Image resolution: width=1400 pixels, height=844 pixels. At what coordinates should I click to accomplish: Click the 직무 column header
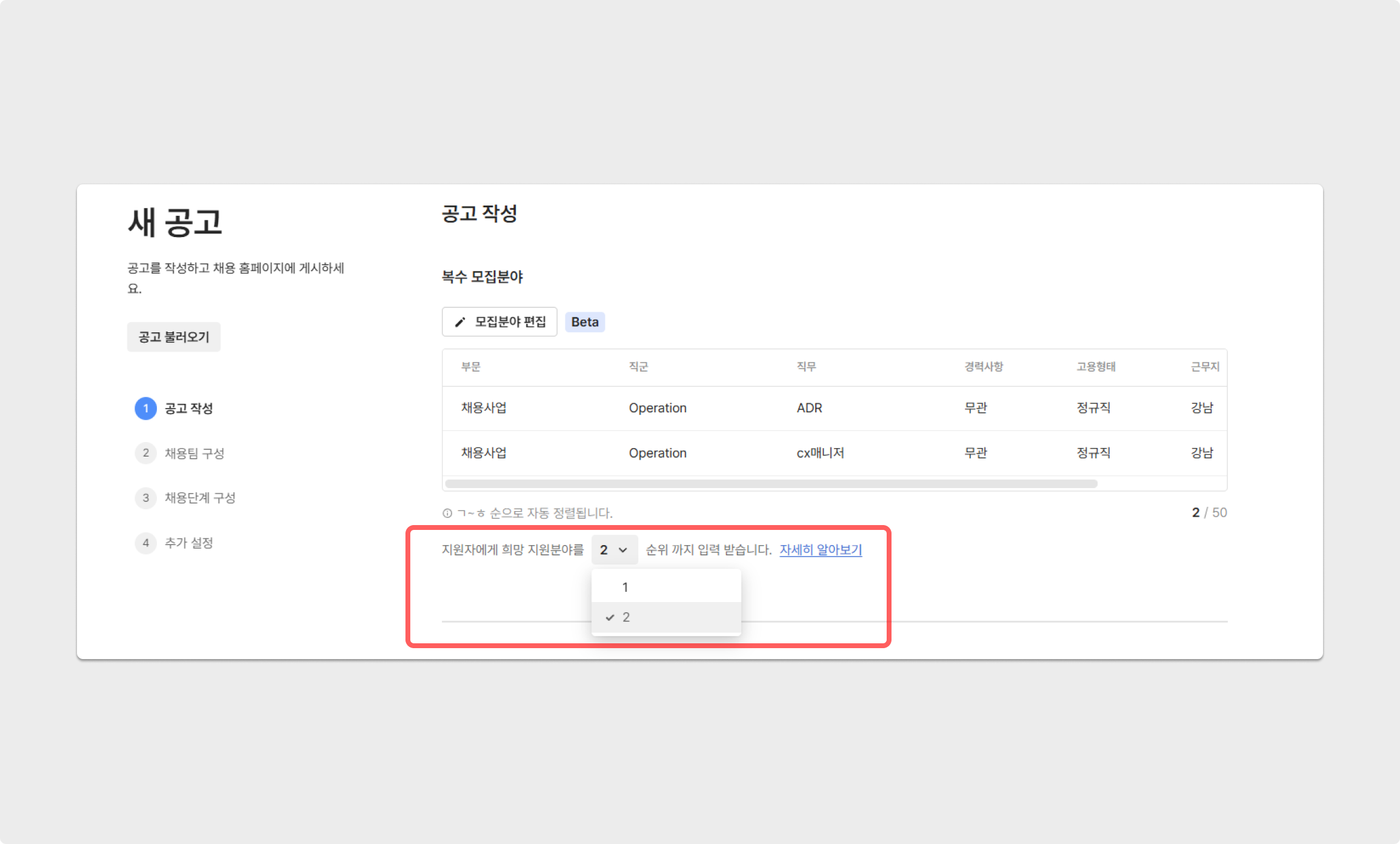(807, 367)
